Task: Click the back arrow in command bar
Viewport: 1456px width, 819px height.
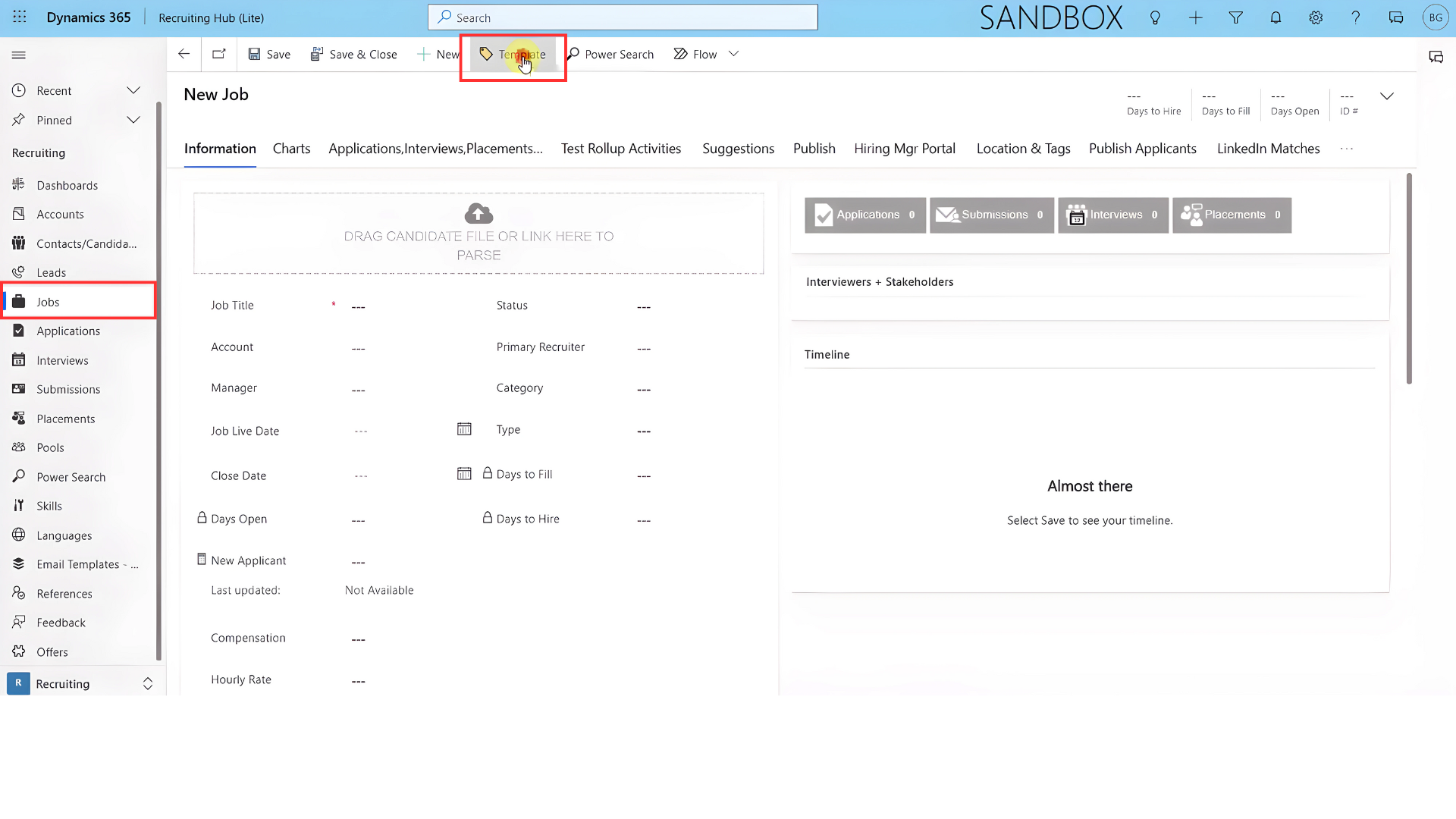Action: coord(184,54)
